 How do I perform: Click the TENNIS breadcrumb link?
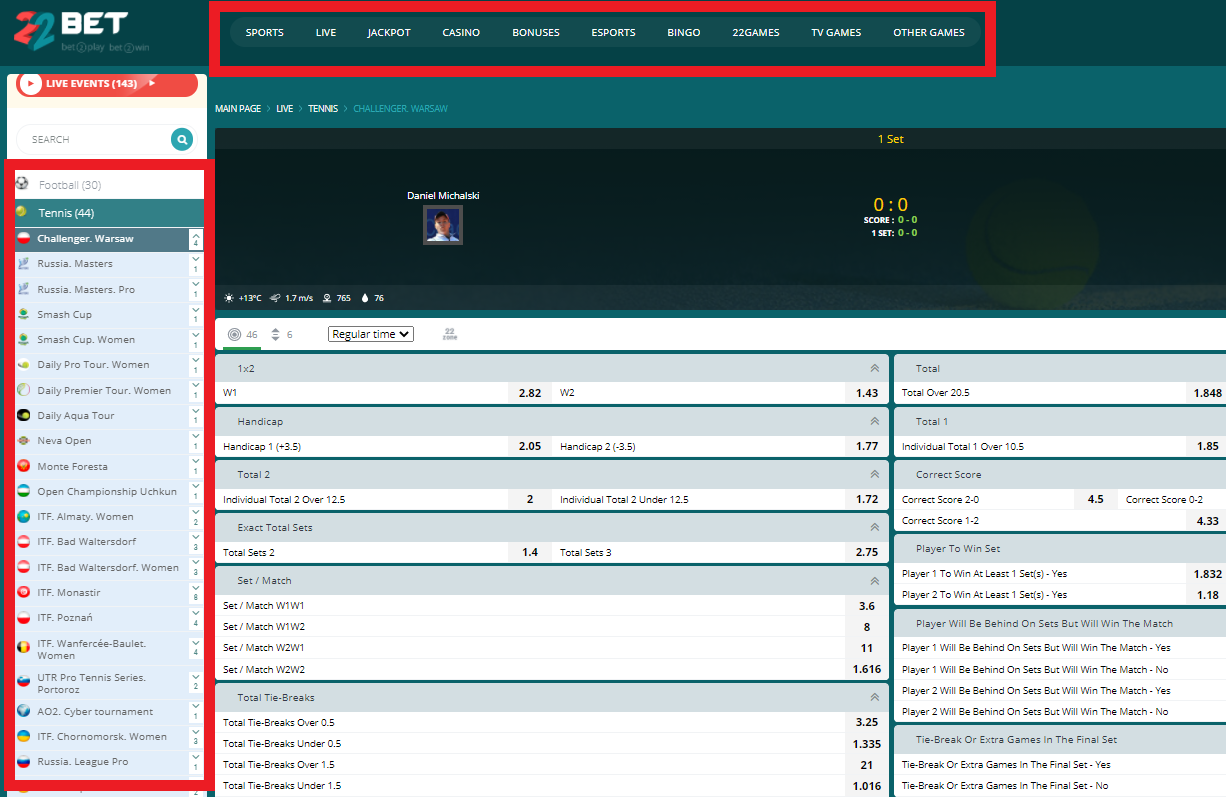(x=323, y=108)
